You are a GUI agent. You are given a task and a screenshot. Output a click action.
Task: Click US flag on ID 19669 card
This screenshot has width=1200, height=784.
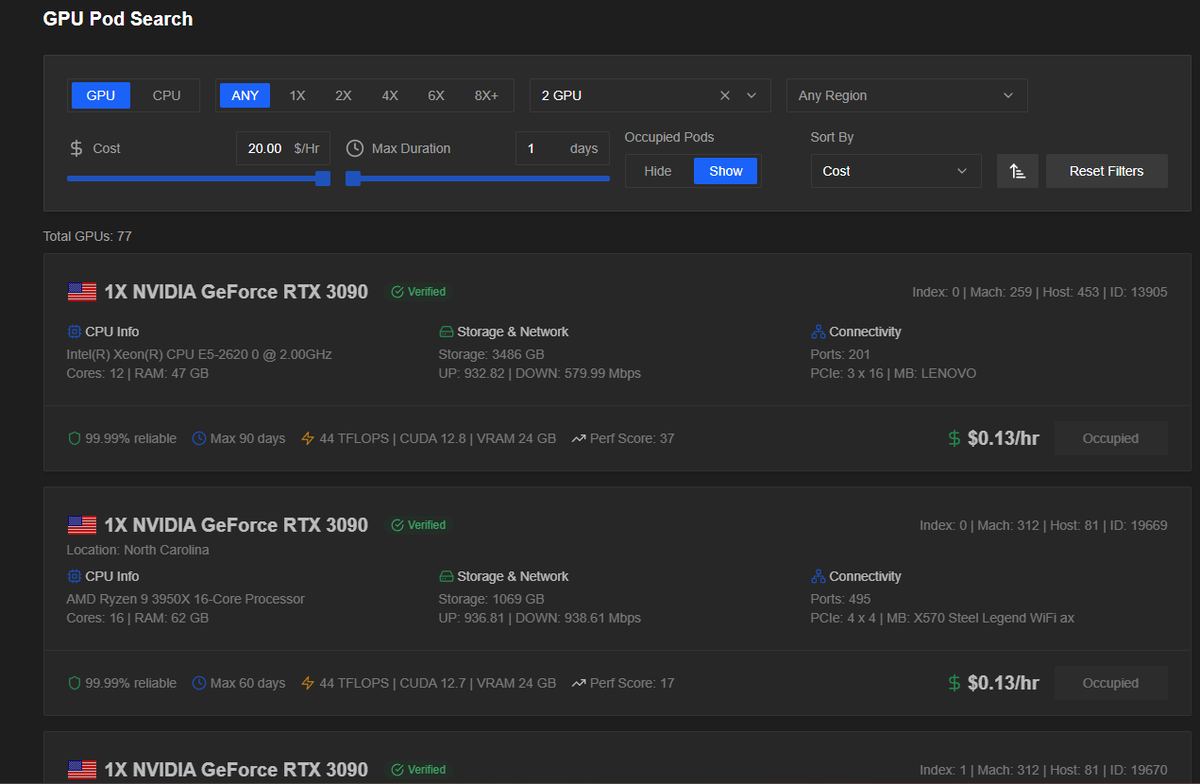[82, 525]
